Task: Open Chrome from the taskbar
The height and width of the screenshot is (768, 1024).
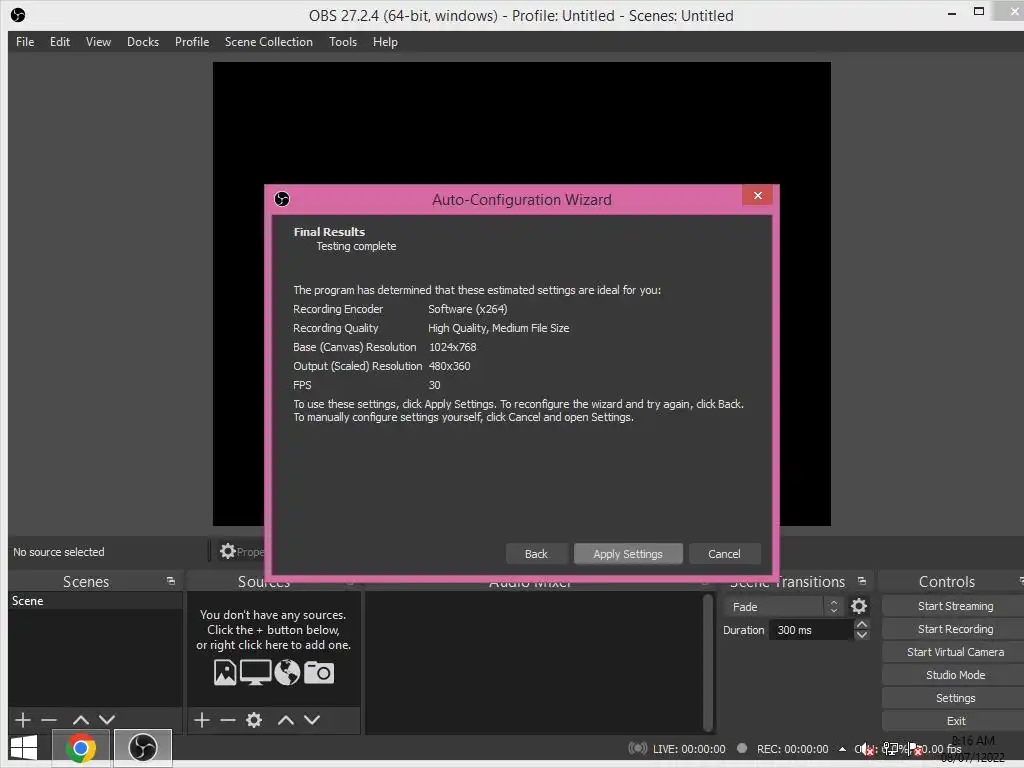Action: (81, 748)
